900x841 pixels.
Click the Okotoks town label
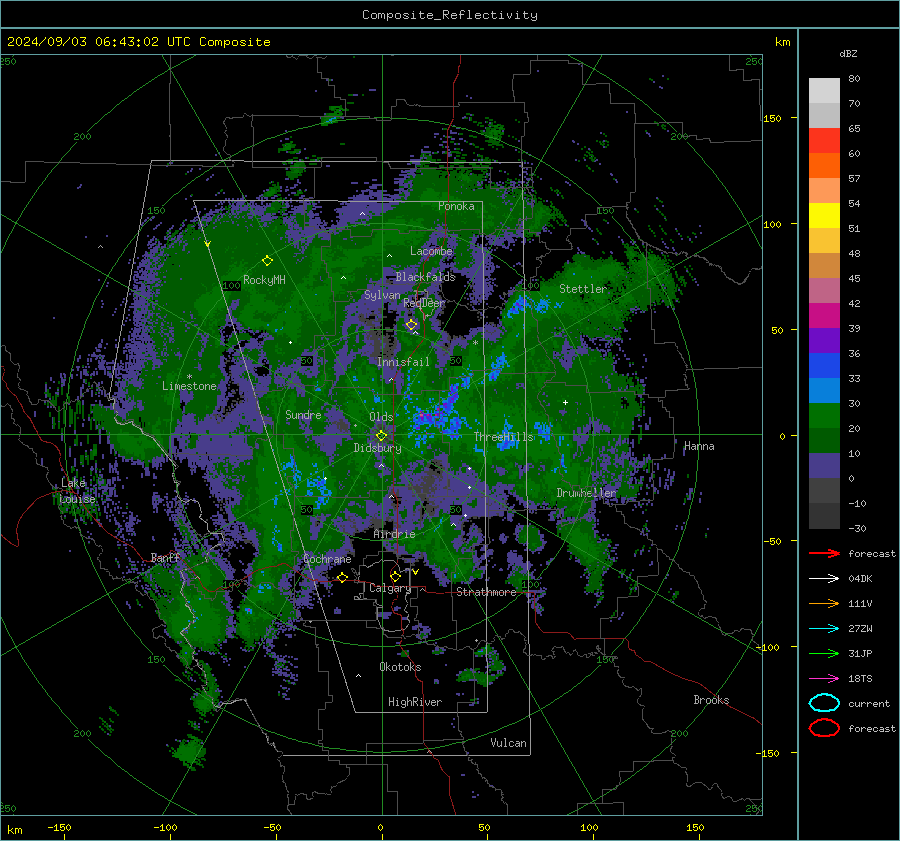point(400,667)
